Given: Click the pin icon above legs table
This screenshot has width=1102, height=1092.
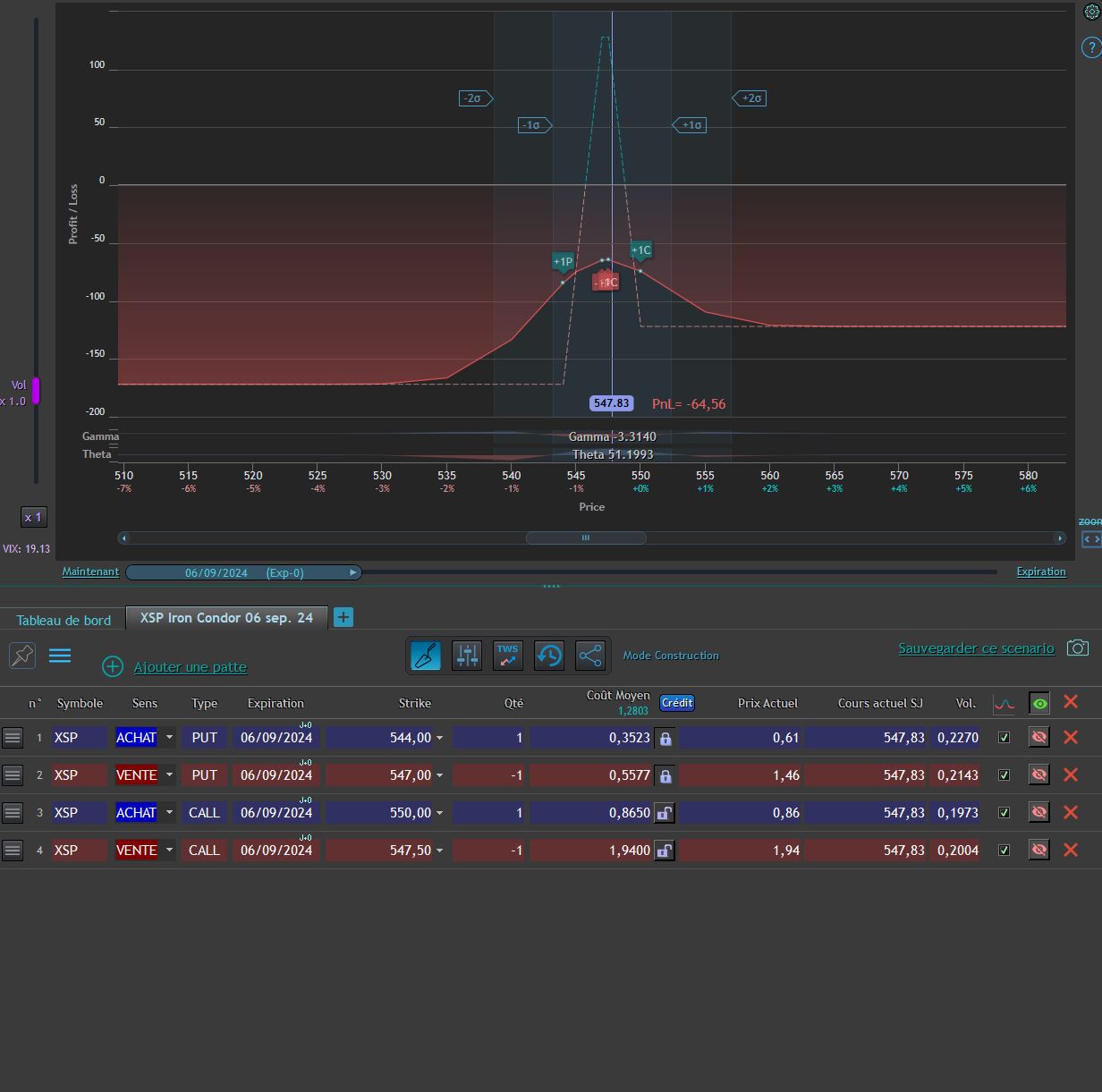Looking at the screenshot, I should [x=22, y=656].
